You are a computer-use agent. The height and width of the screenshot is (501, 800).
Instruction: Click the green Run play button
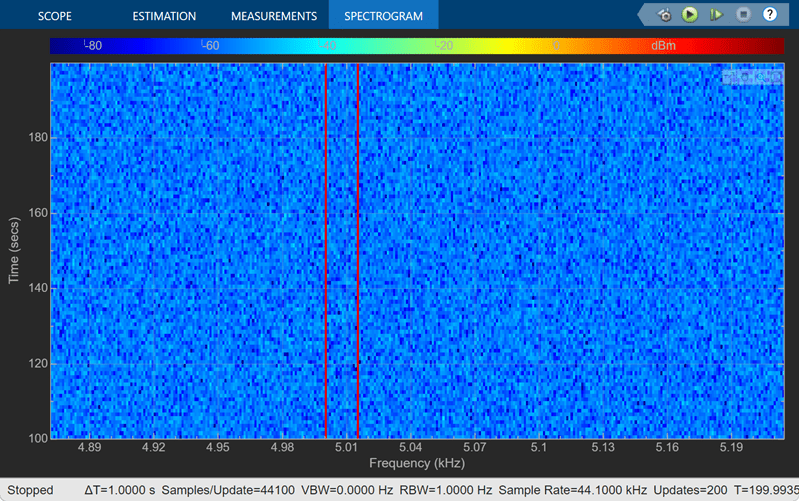pos(690,14)
